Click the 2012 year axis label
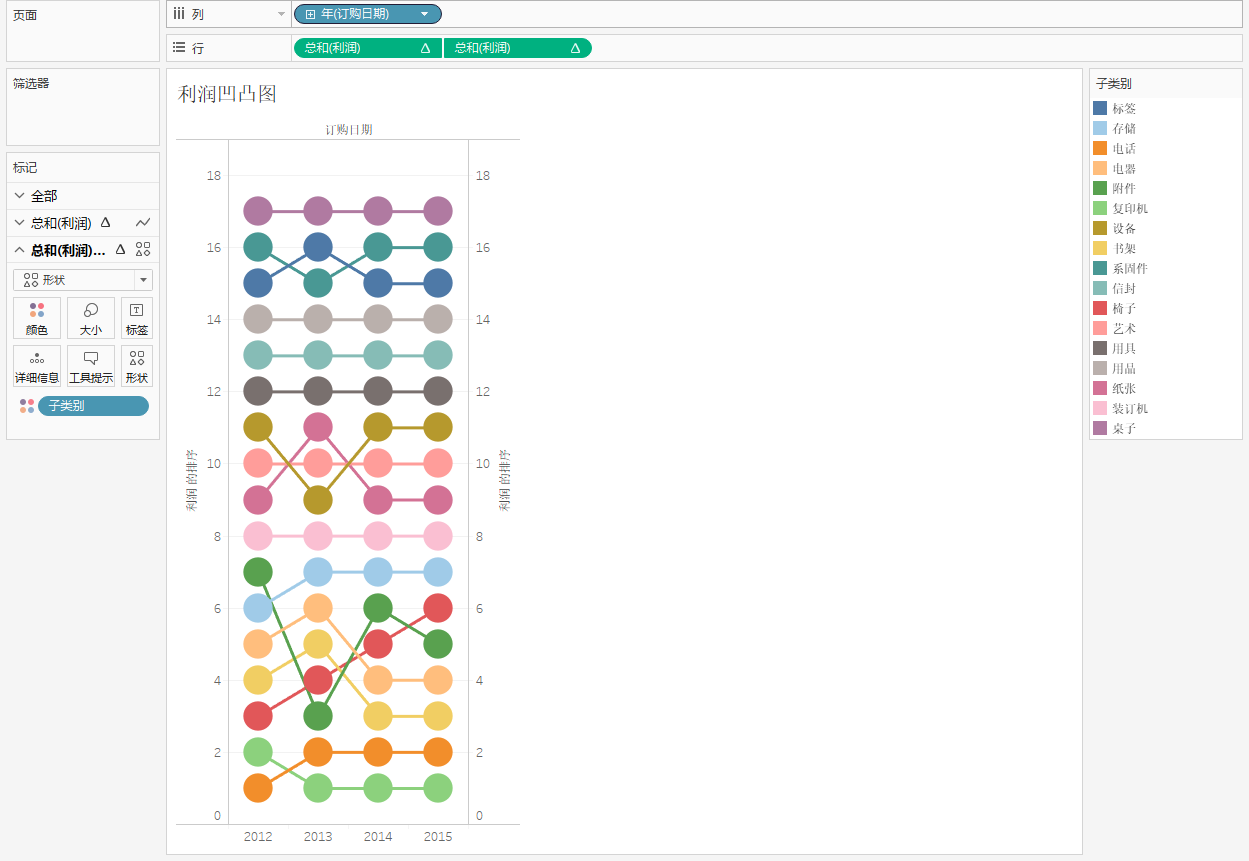 pos(258,836)
